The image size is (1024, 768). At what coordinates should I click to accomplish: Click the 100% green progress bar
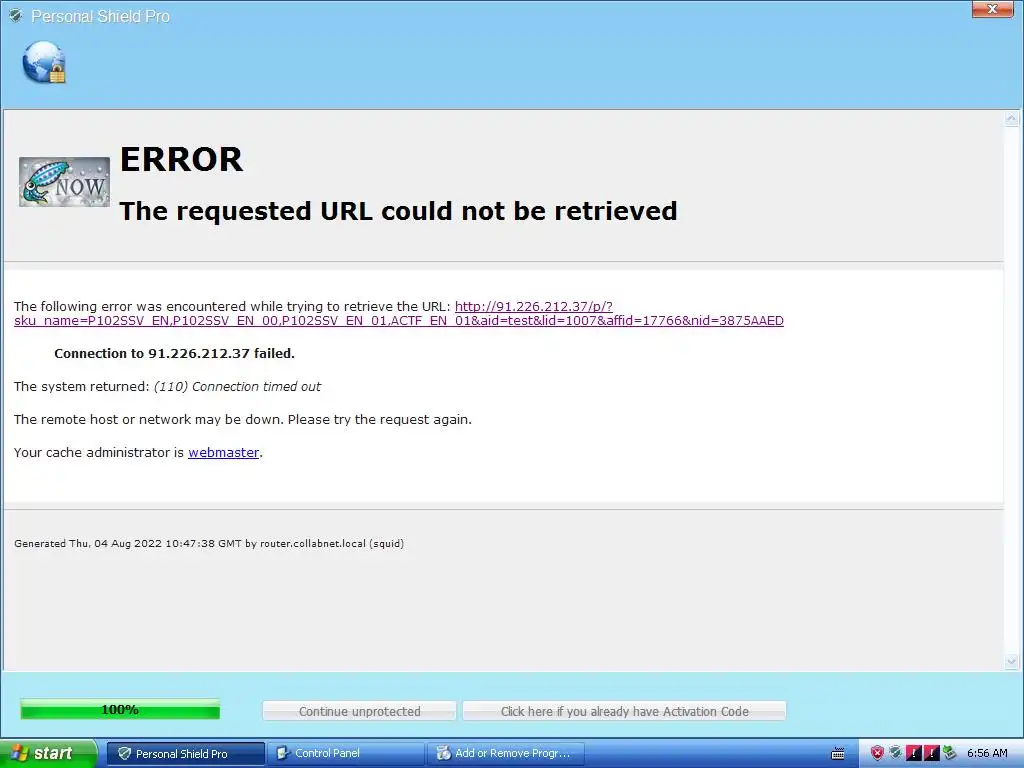[x=120, y=709]
